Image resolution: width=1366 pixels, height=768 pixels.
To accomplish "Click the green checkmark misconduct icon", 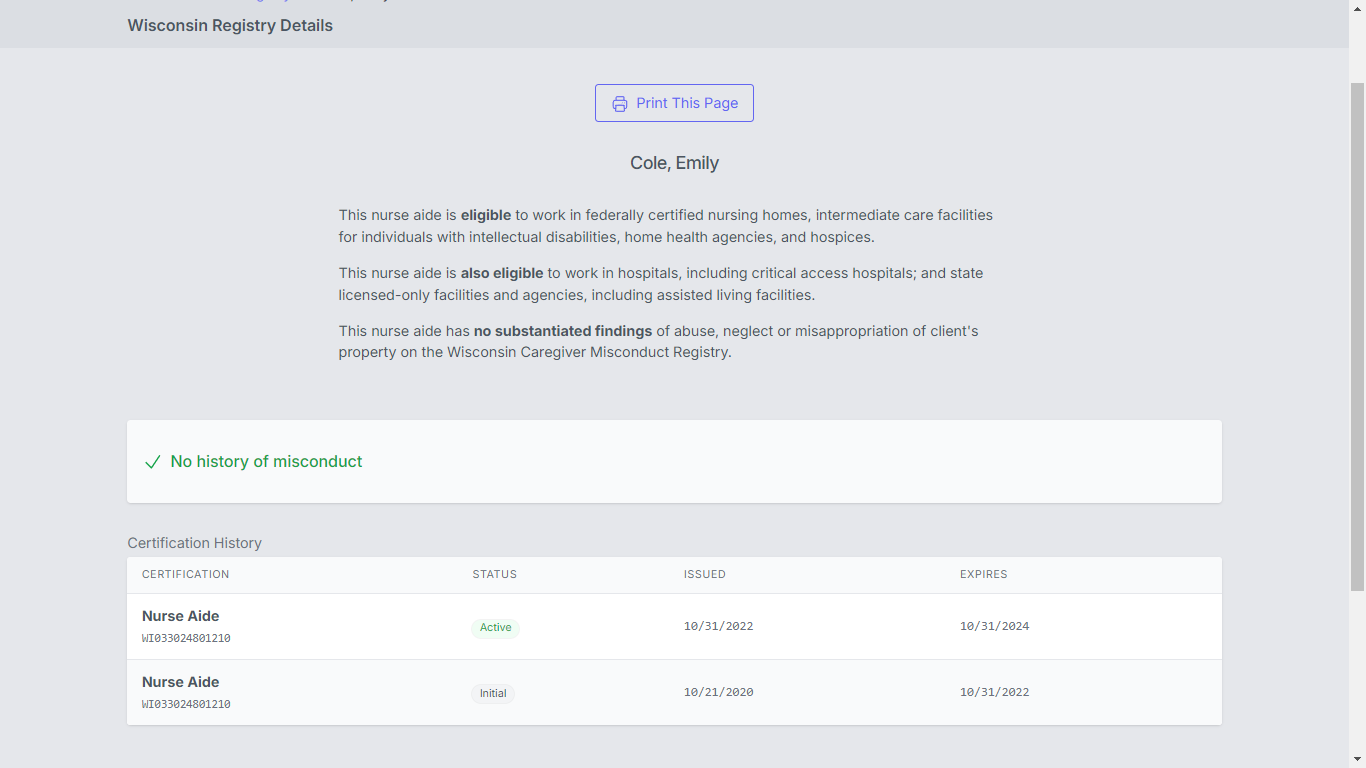I will coord(153,462).
